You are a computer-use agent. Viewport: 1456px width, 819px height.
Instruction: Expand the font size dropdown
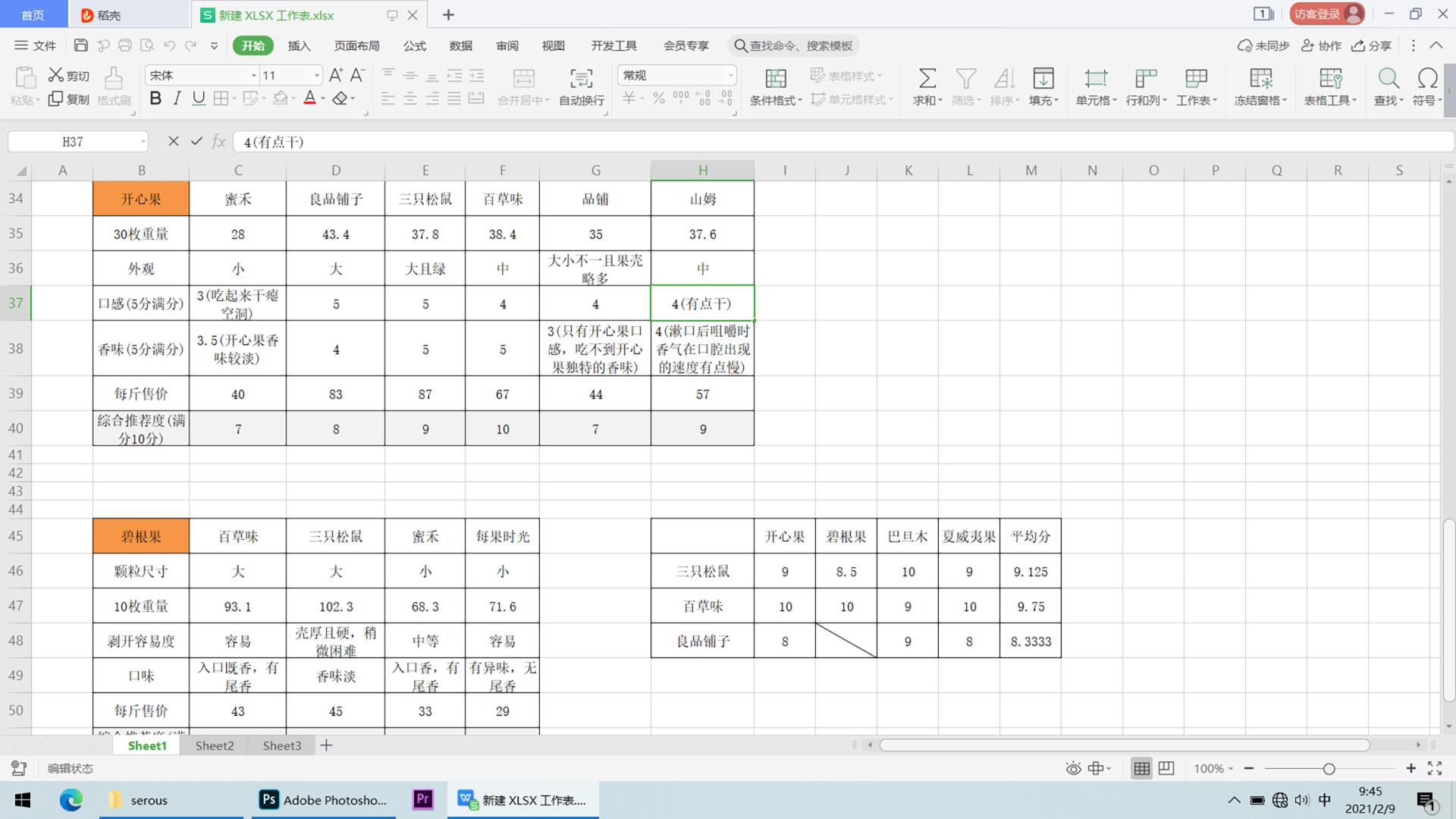click(x=316, y=75)
